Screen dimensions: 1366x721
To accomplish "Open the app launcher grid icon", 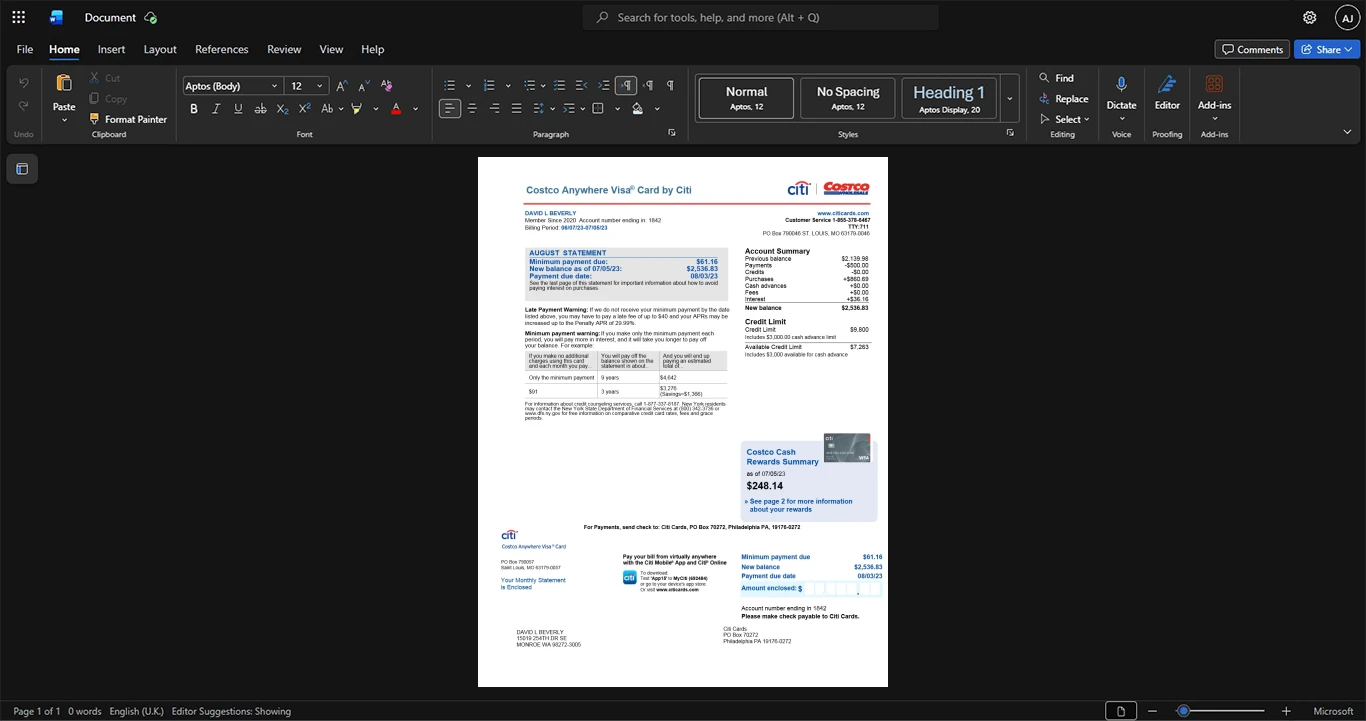I will [x=18, y=17].
